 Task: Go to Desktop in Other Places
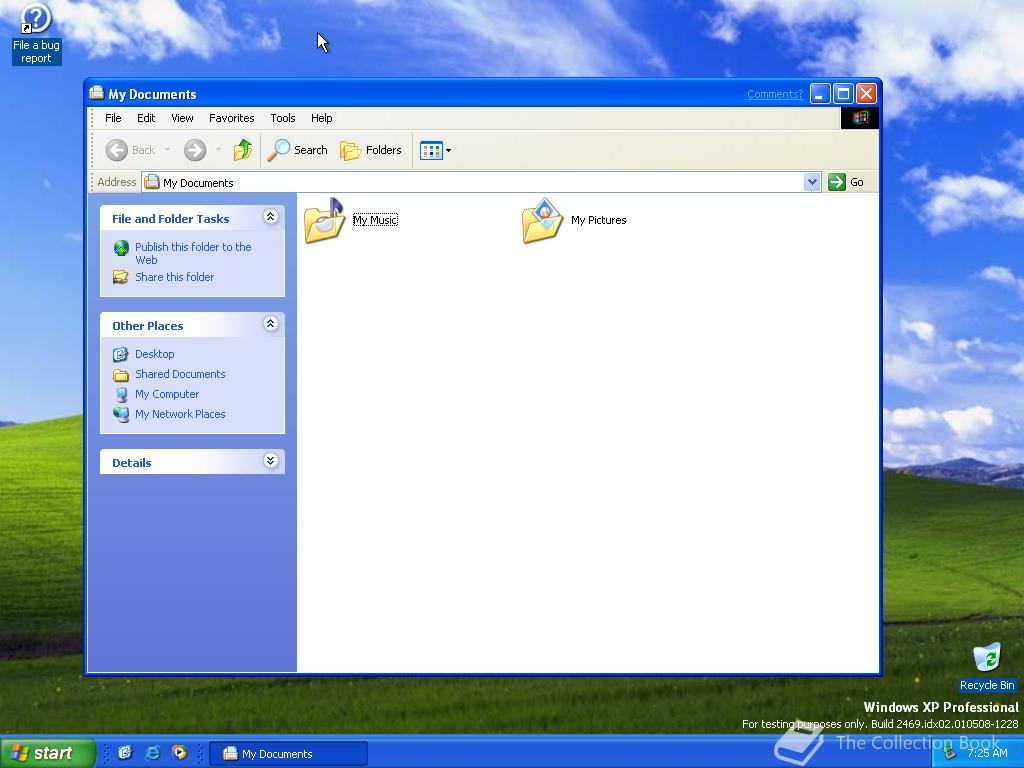pos(155,354)
